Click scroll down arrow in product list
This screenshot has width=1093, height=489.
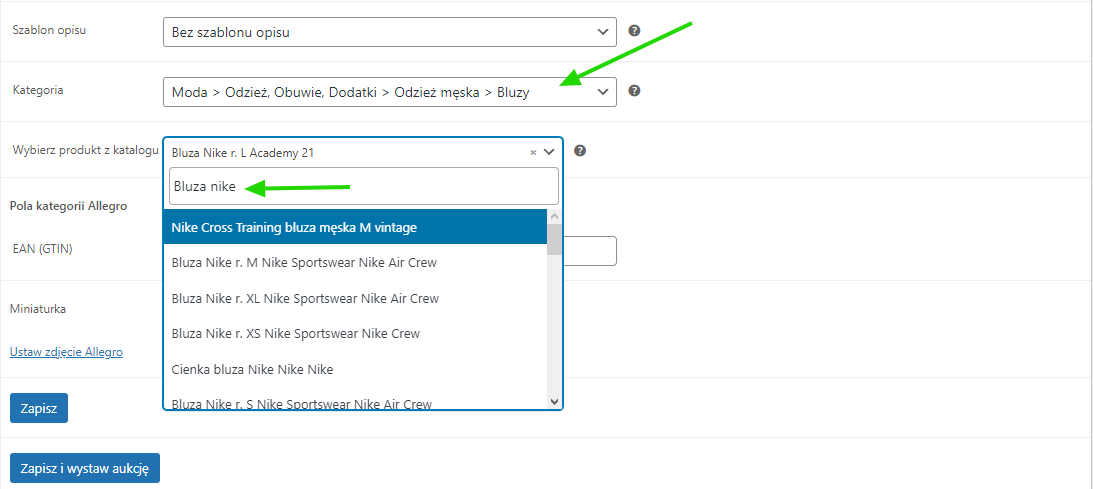click(x=555, y=401)
